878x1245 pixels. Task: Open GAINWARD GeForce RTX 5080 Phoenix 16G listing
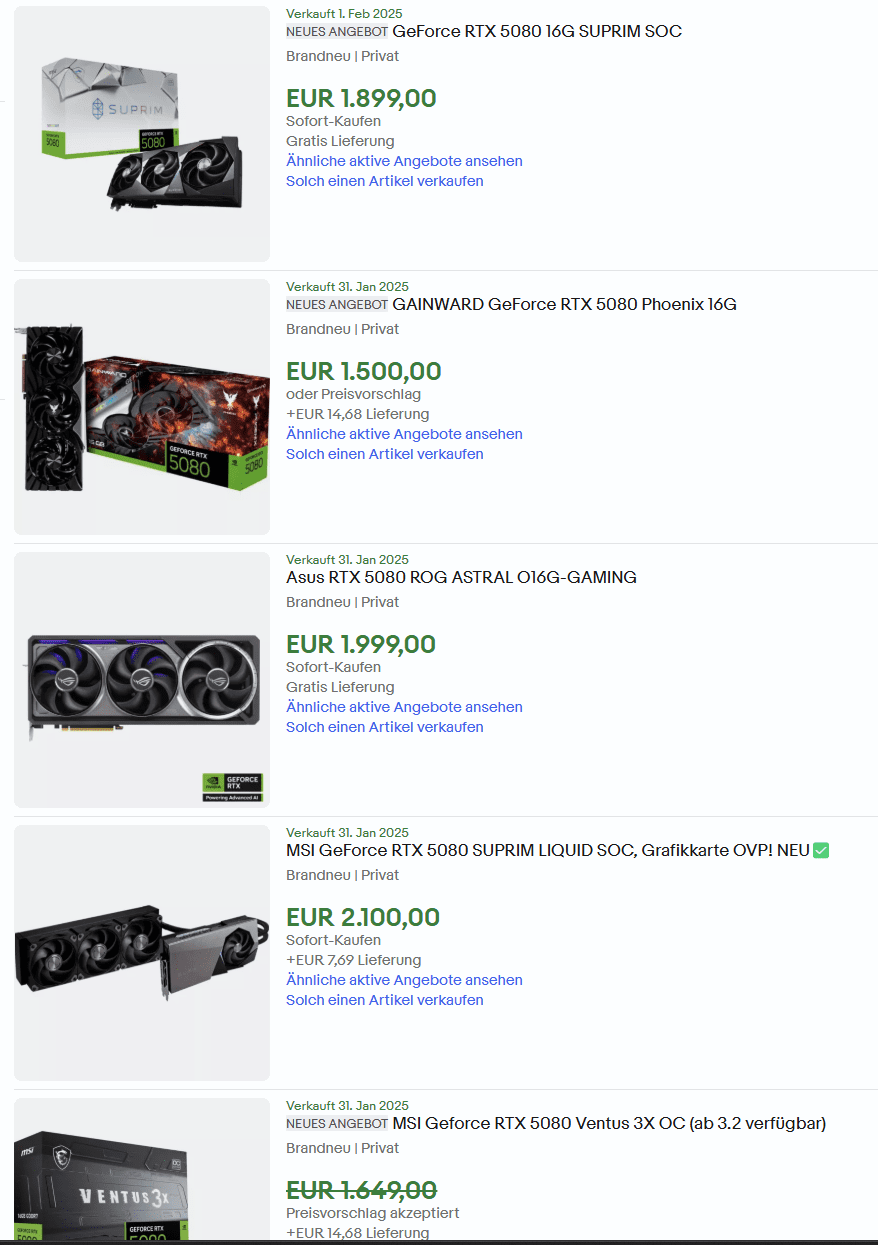coord(564,304)
